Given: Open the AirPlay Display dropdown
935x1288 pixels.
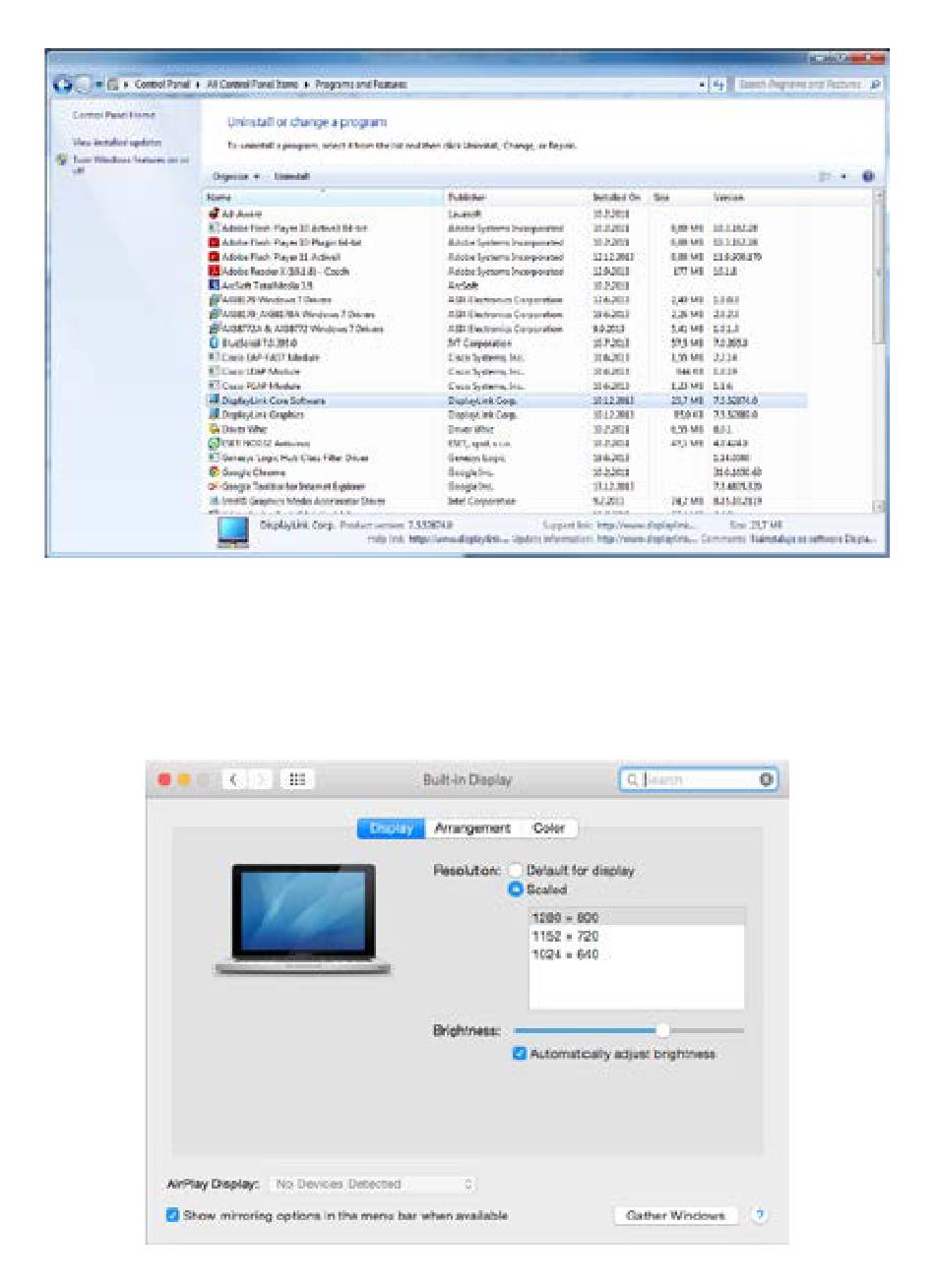Looking at the screenshot, I should [x=373, y=1184].
